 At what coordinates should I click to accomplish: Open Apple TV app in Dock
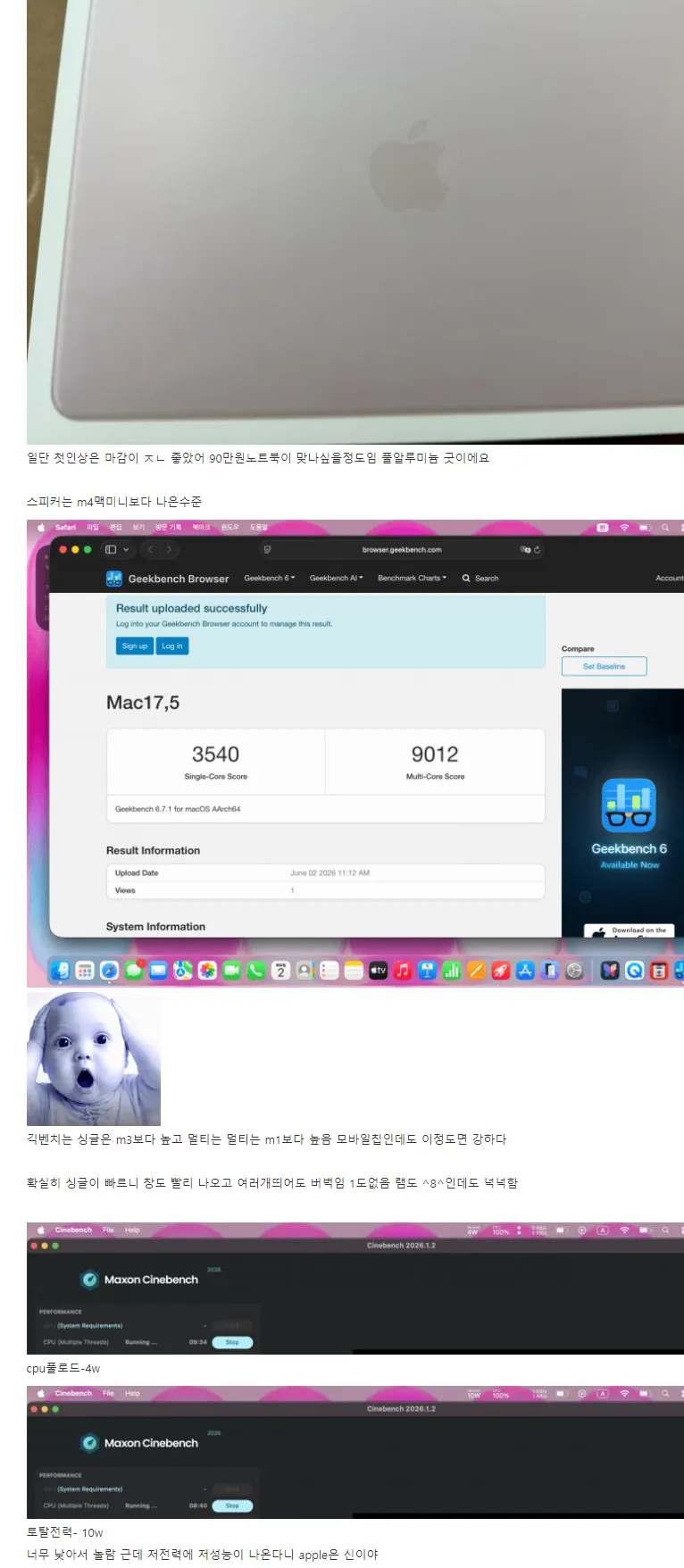pyautogui.click(x=379, y=971)
